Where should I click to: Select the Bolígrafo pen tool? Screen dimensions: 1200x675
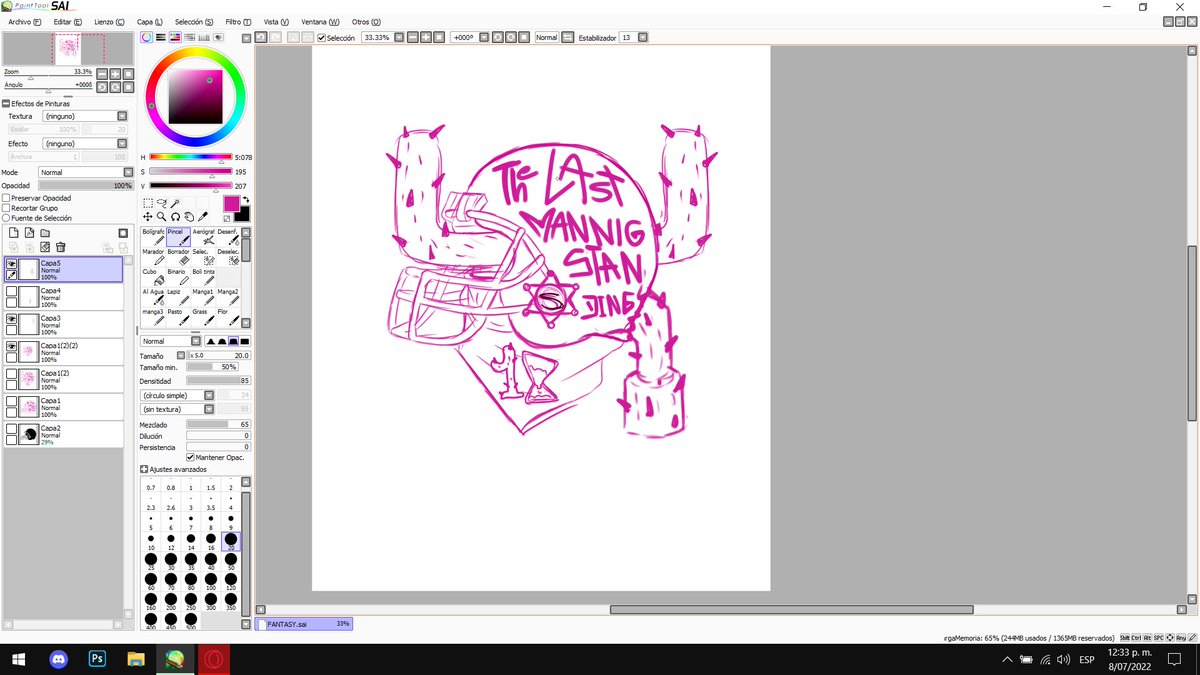click(153, 237)
